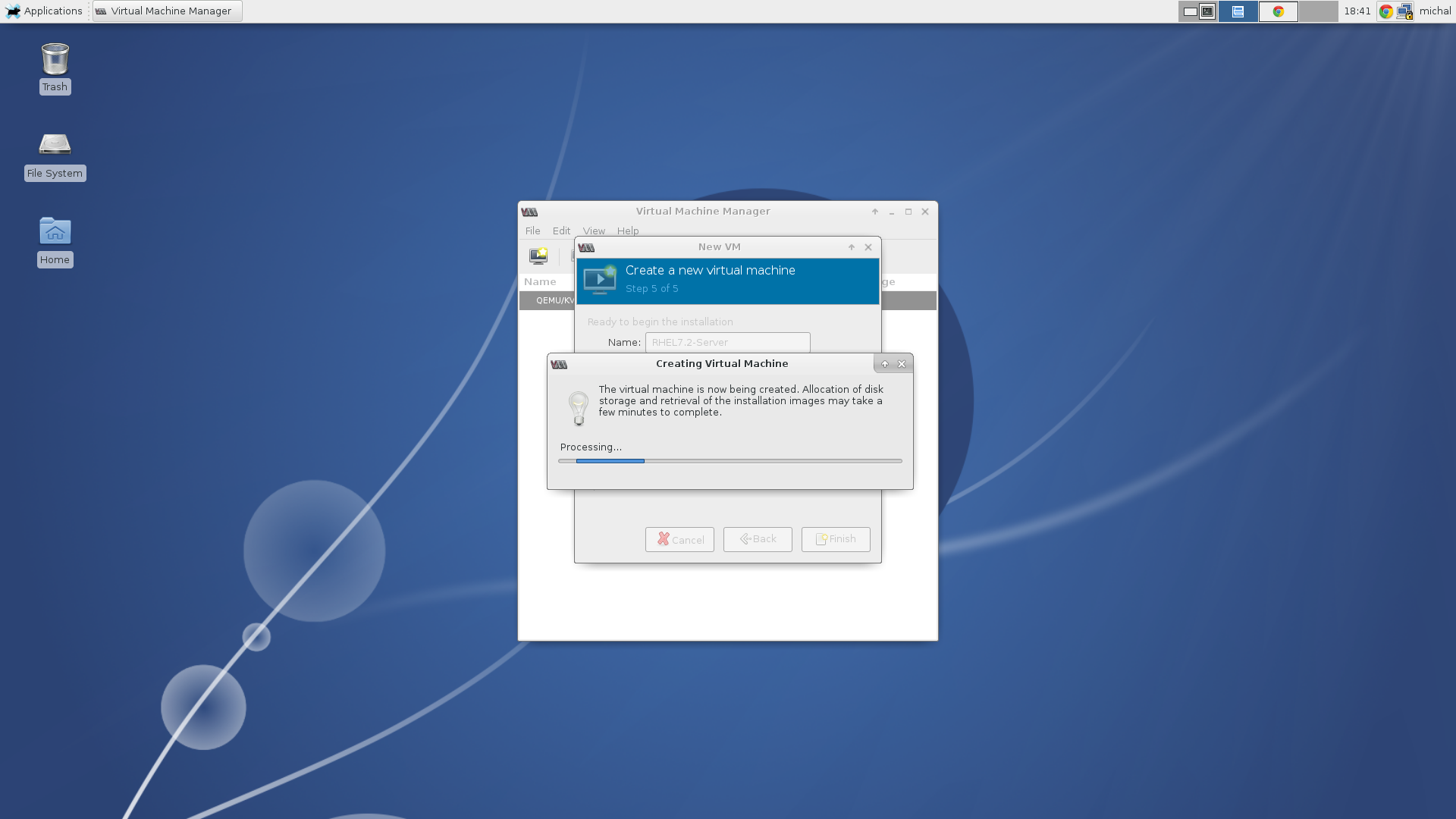Image resolution: width=1456 pixels, height=819 pixels.
Task: Click 'Create a new virtual machine' heading
Action: click(711, 270)
